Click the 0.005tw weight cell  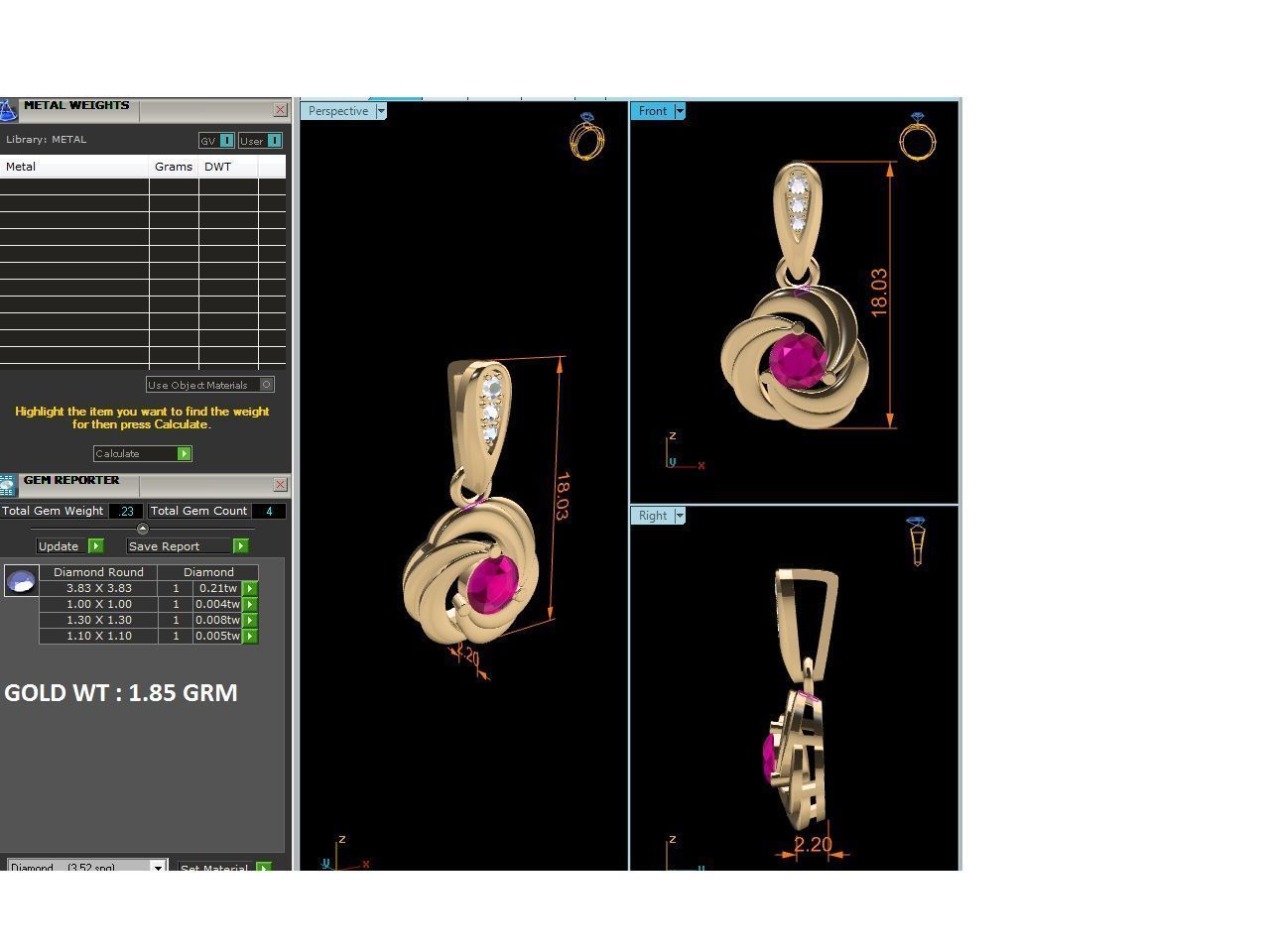click(x=218, y=636)
